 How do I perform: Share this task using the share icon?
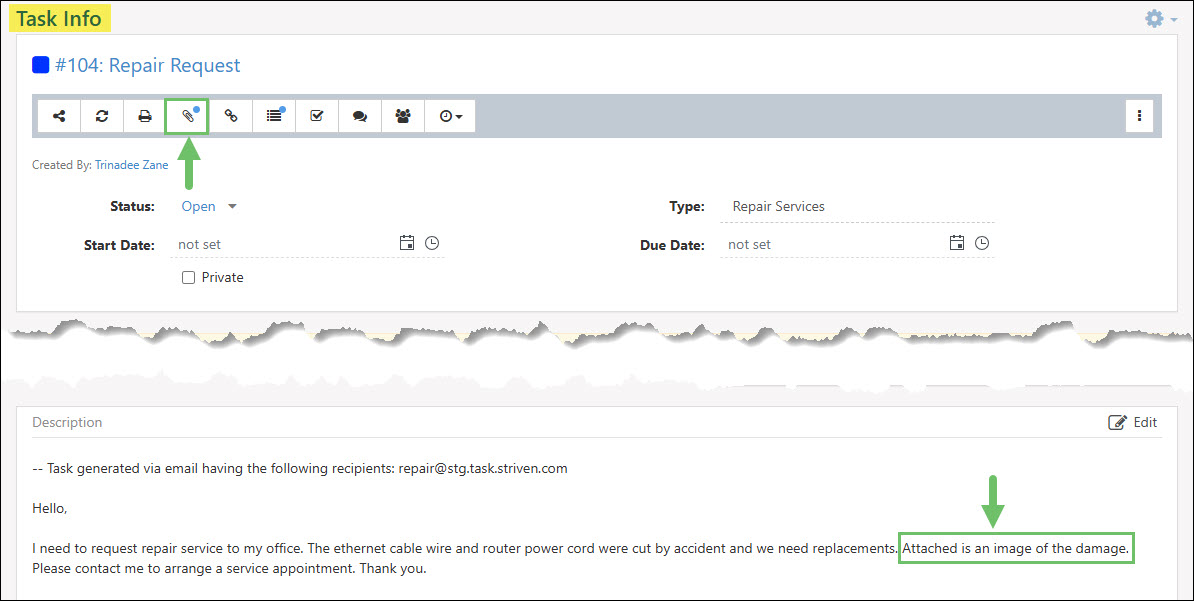coord(58,115)
